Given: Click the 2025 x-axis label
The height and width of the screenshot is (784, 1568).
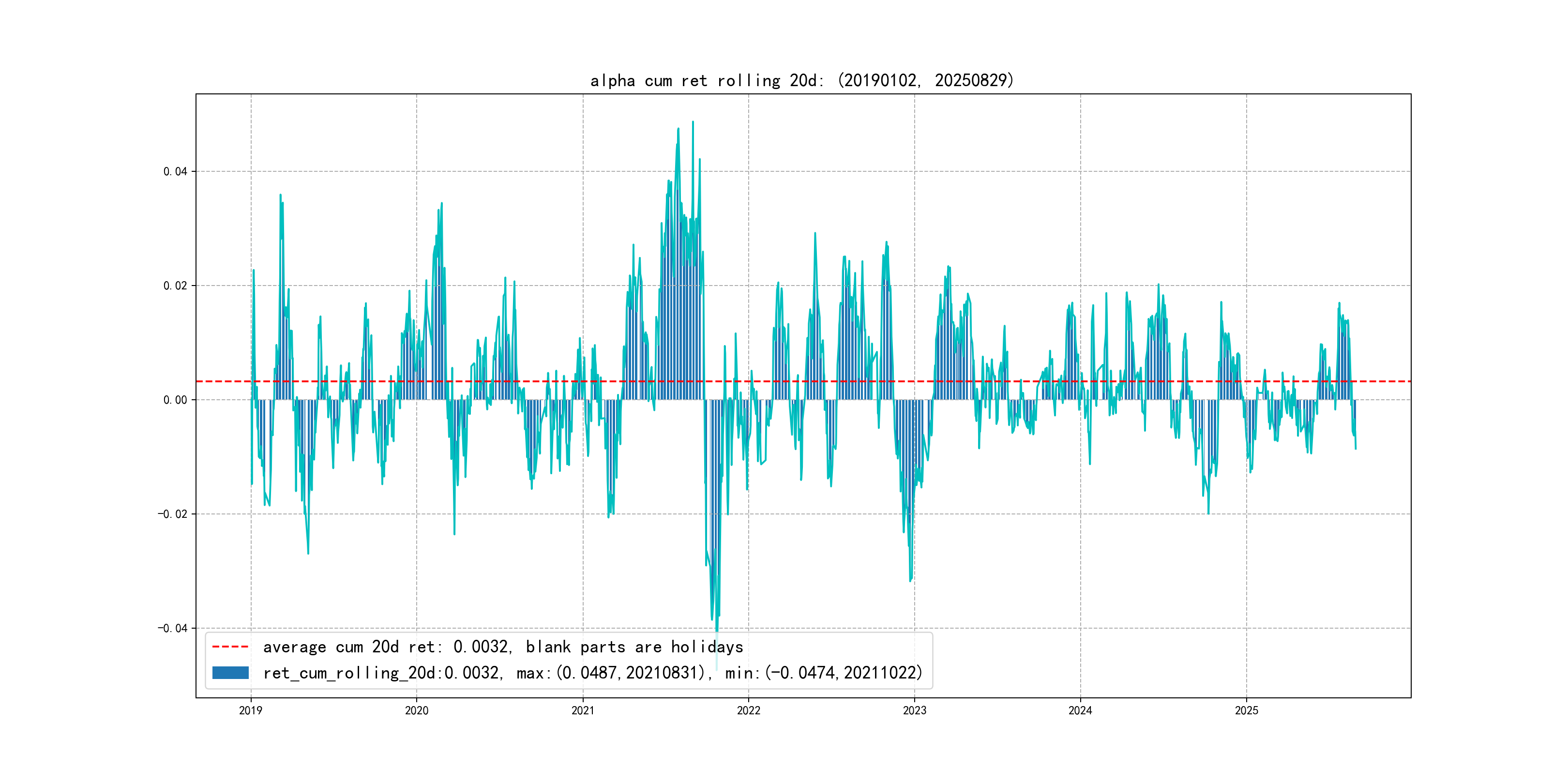Looking at the screenshot, I should point(1246,710).
